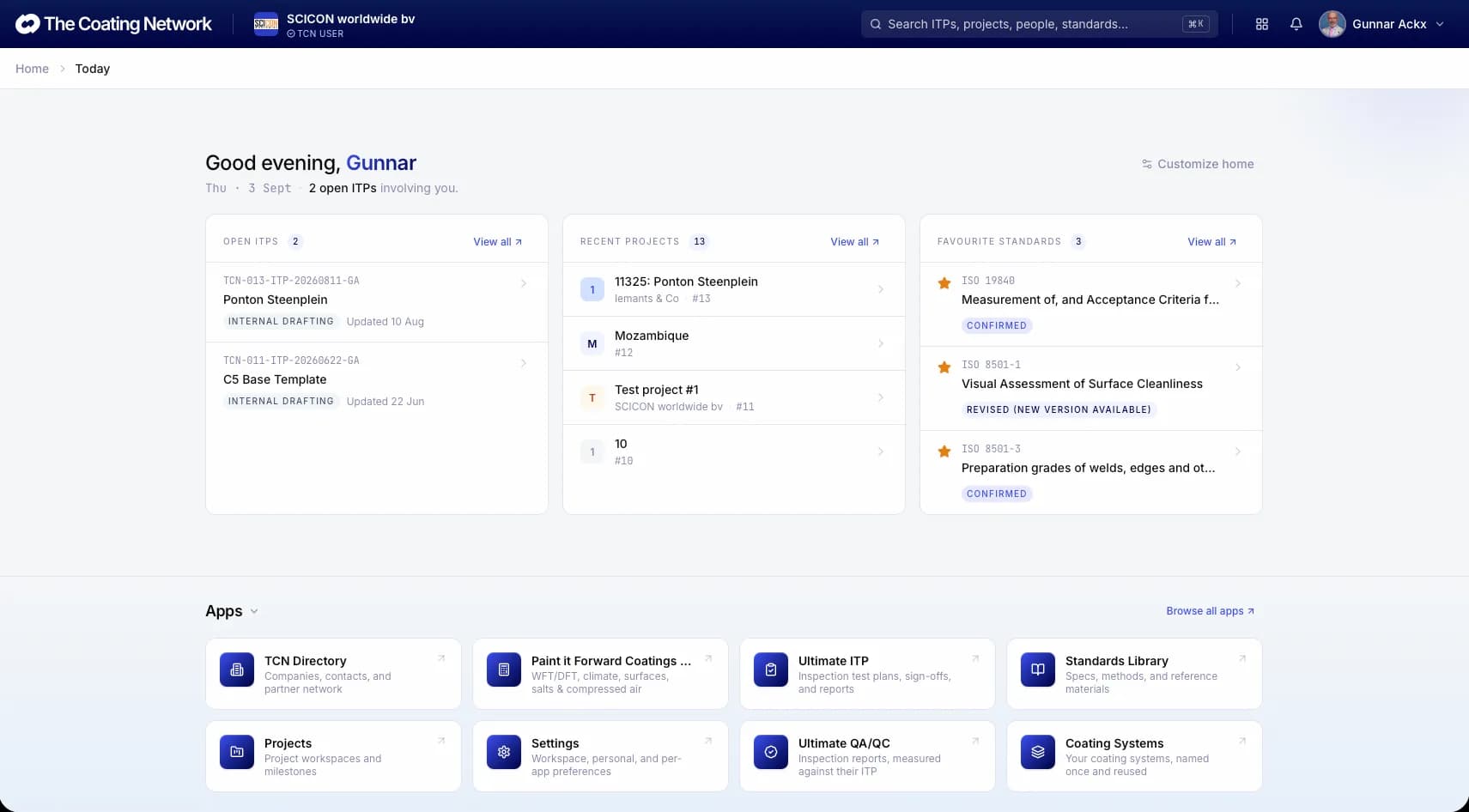Open Standards Library book icon
Viewport: 1469px width, 812px height.
(x=1038, y=670)
